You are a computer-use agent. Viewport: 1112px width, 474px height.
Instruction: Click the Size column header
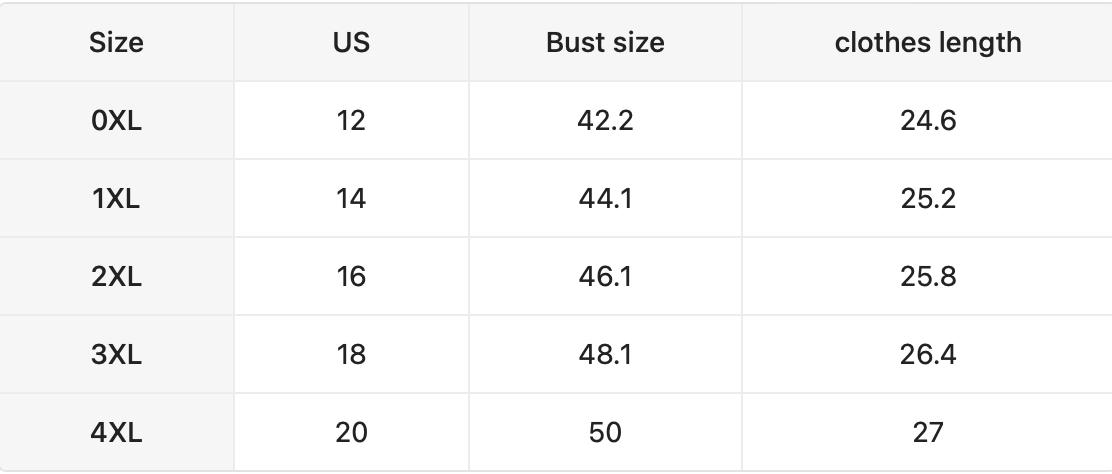[x=116, y=43]
